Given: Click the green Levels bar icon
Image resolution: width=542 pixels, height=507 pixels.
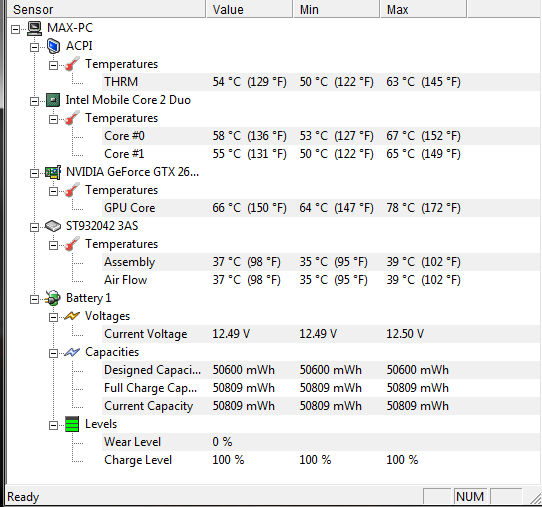Looking at the screenshot, I should point(72,424).
